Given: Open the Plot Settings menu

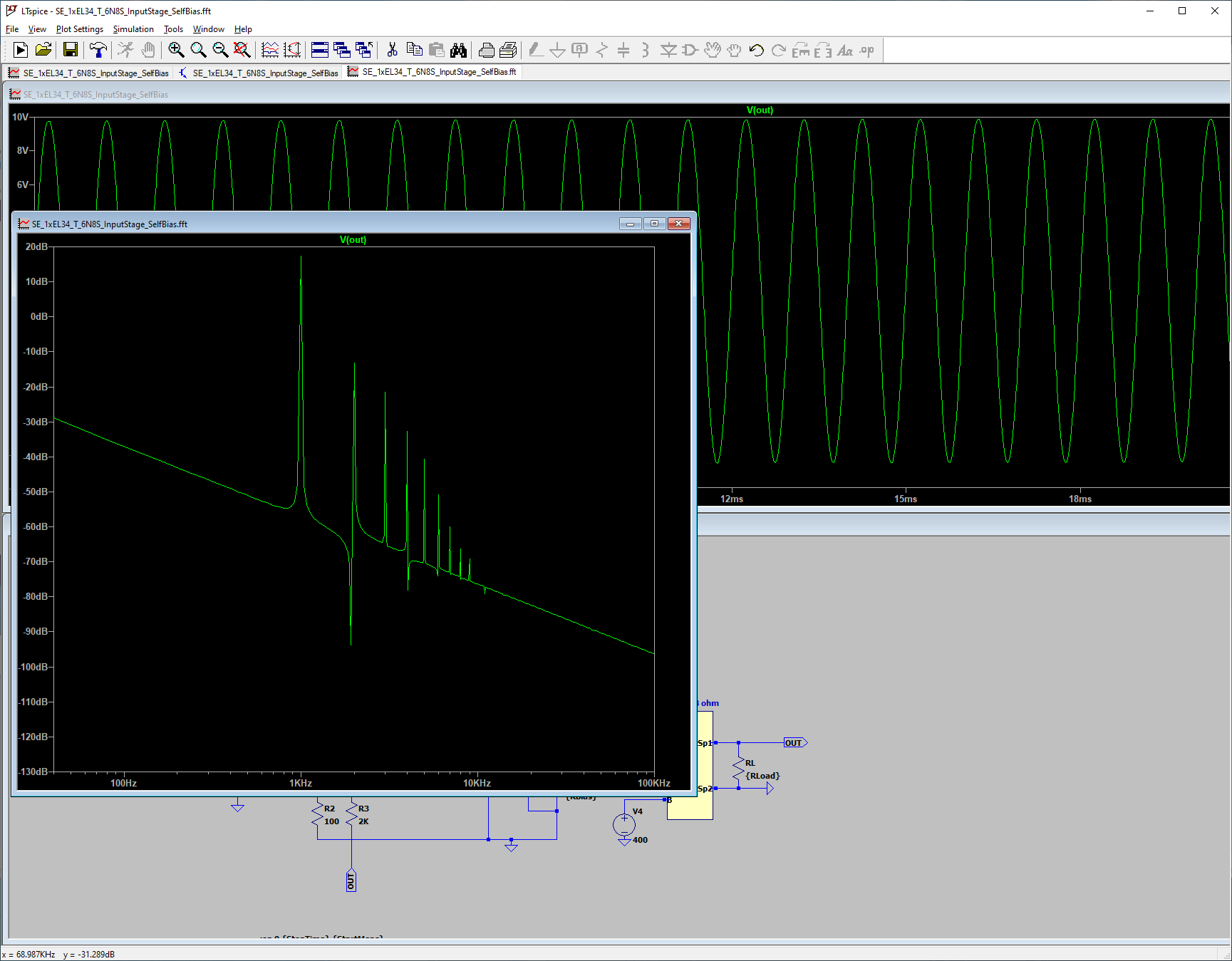Looking at the screenshot, I should tap(80, 29).
